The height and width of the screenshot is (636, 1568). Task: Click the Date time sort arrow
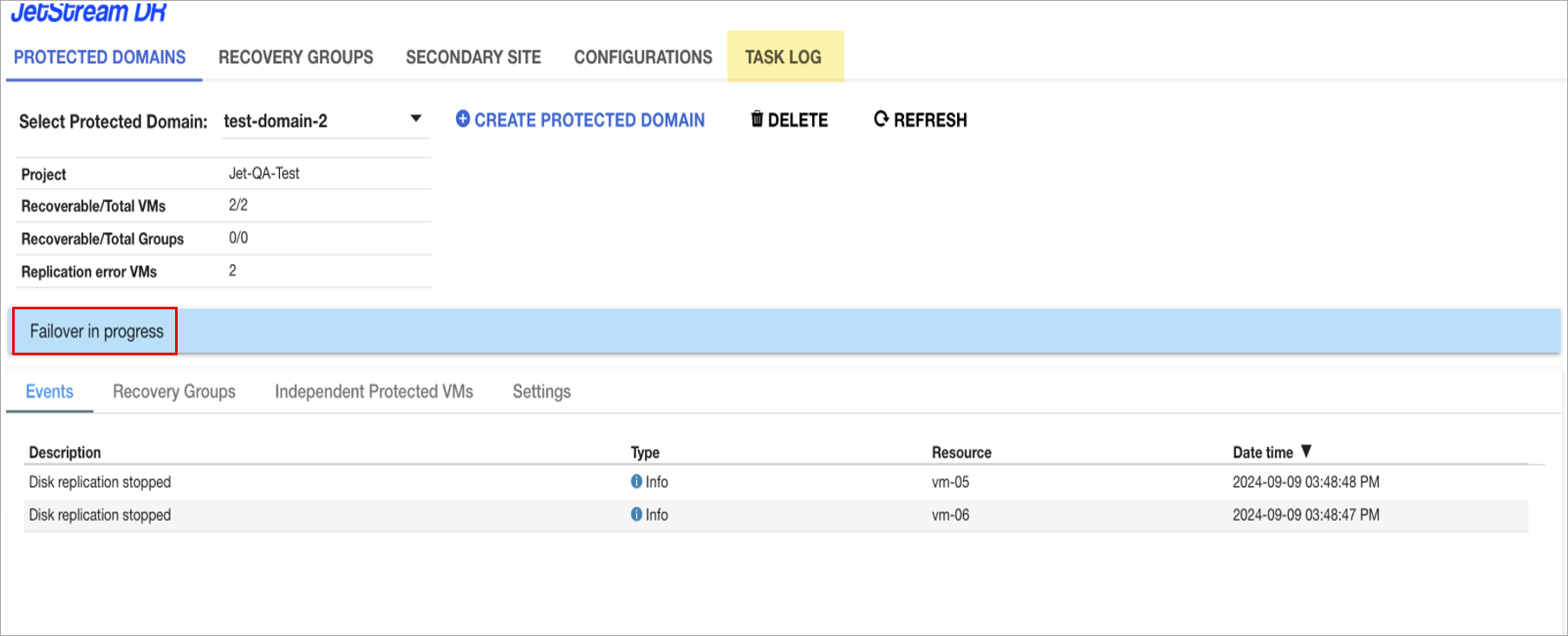tap(1306, 451)
